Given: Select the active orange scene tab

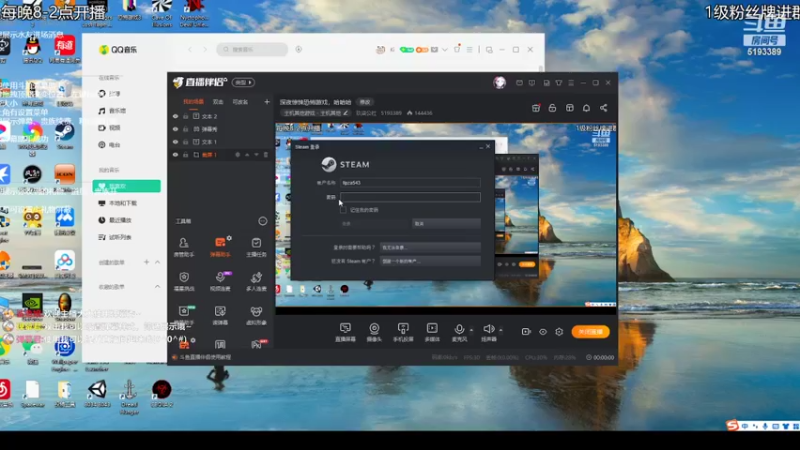Looking at the screenshot, I should pos(193,102).
